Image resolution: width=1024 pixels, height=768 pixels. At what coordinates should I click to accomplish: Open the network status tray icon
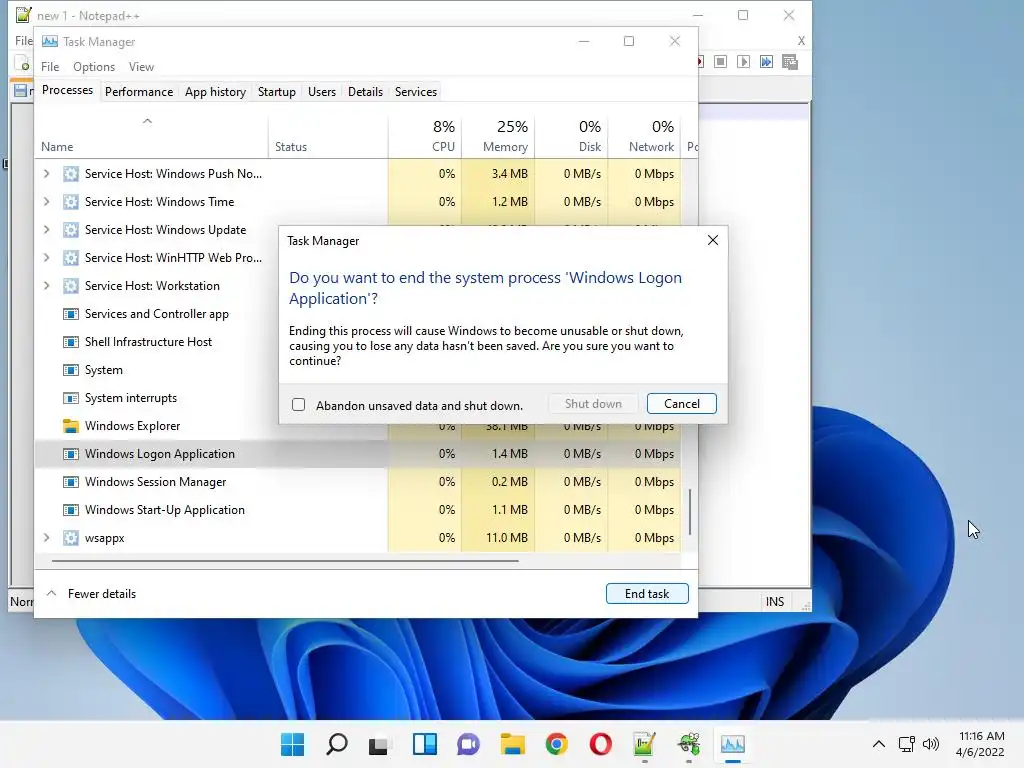tap(906, 744)
